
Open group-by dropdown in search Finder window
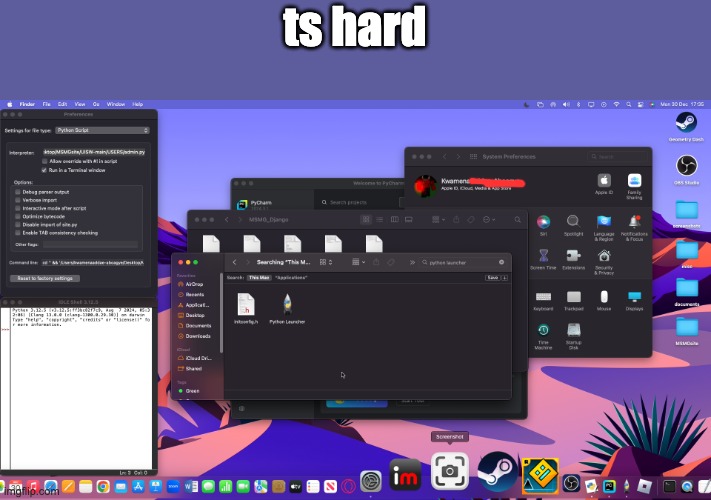358,262
